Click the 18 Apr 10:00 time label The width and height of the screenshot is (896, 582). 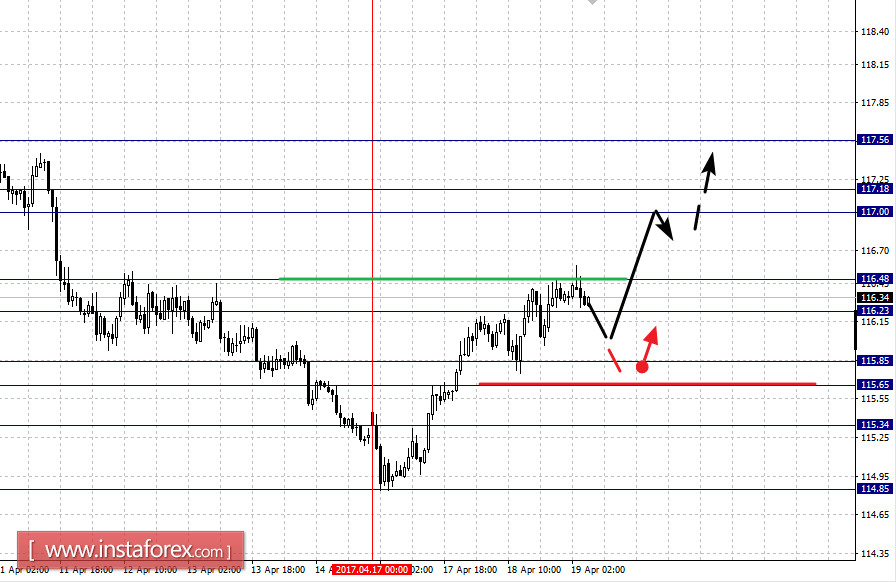point(534,570)
